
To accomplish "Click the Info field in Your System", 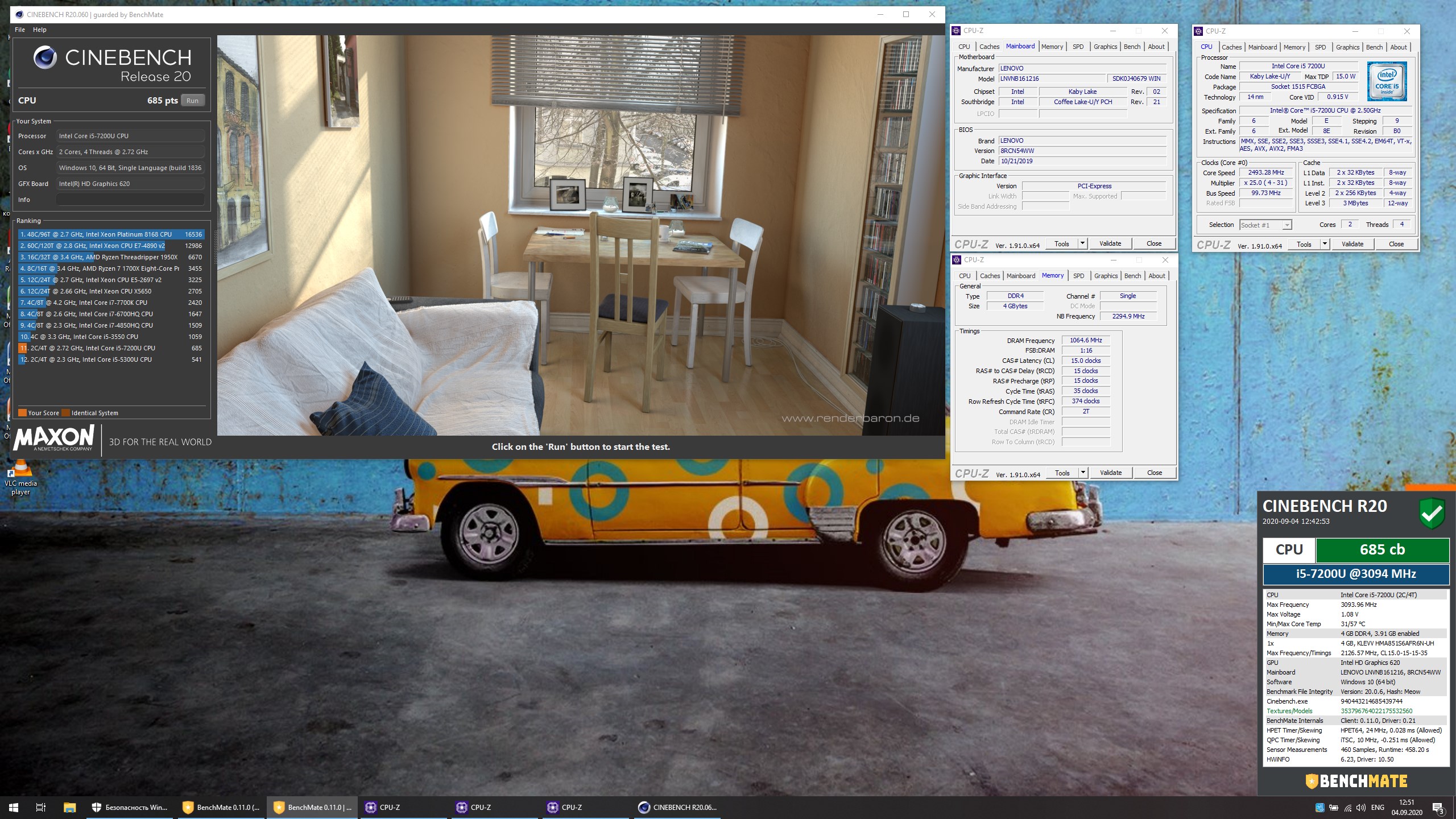I will point(130,200).
